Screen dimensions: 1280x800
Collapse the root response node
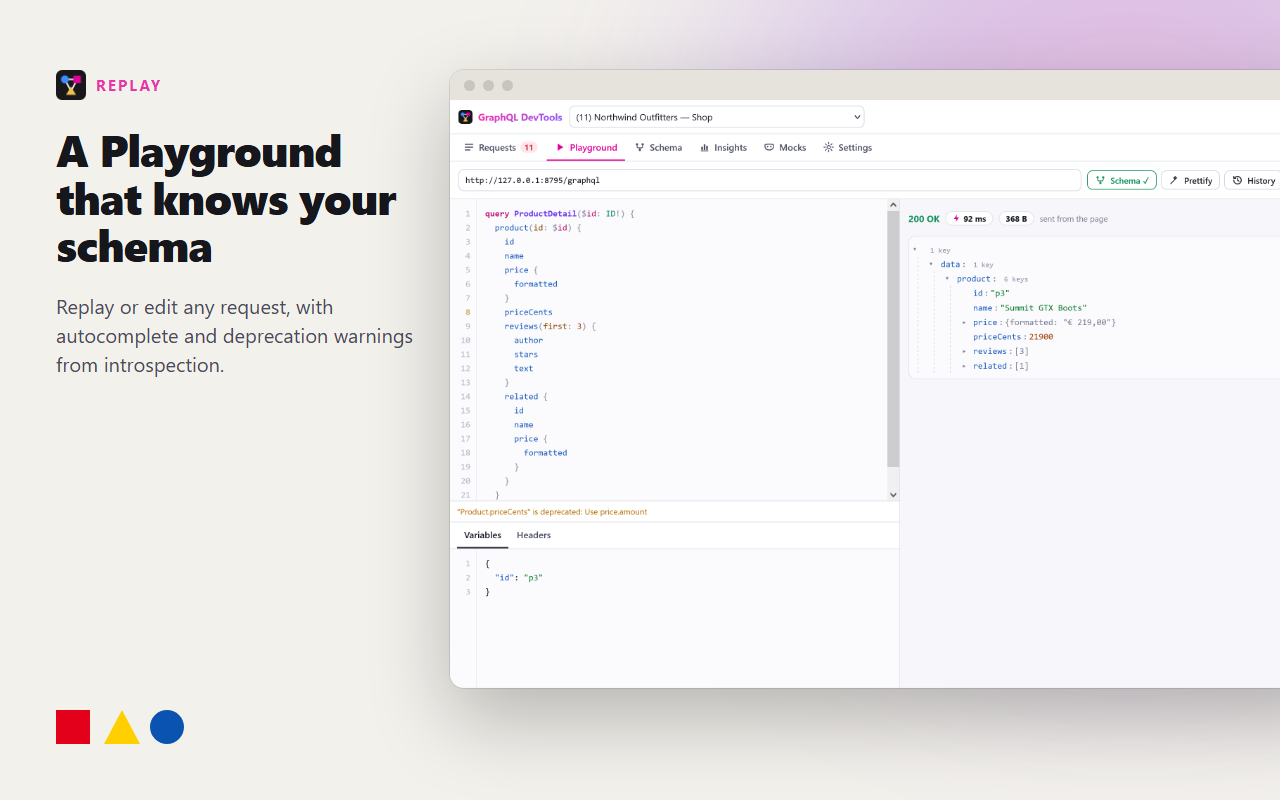(915, 250)
